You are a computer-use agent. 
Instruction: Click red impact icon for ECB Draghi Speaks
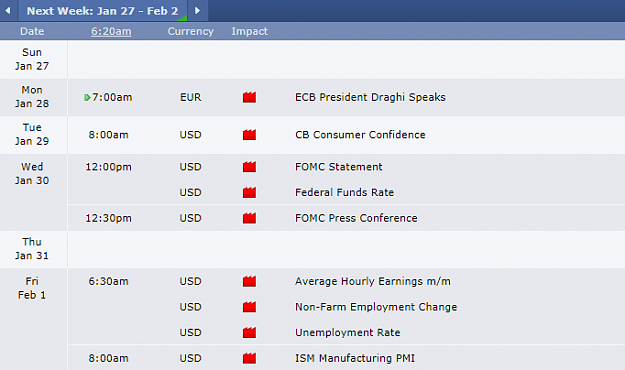pyautogui.click(x=250, y=97)
